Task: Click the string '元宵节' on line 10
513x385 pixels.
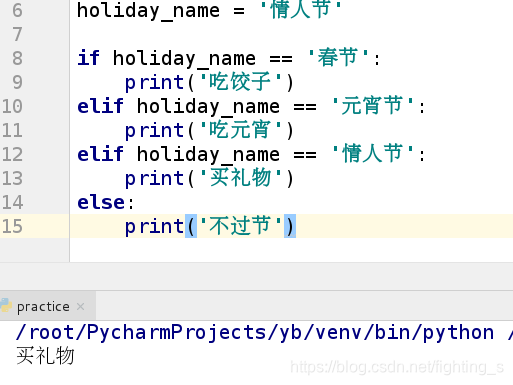Action: point(372,105)
